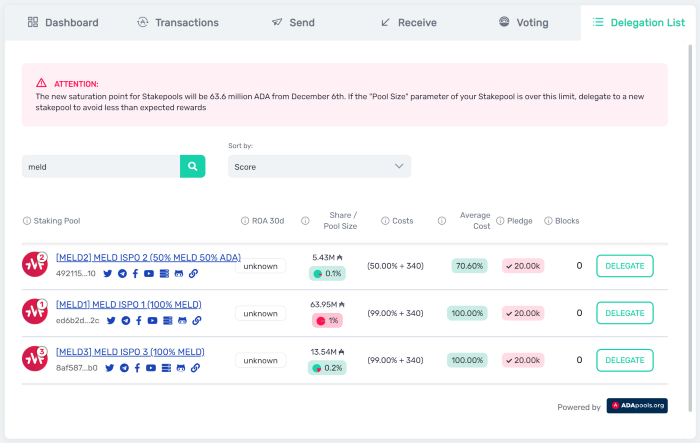Click pool ID 8af587...b0
This screenshot has width=700, height=443.
77,368
